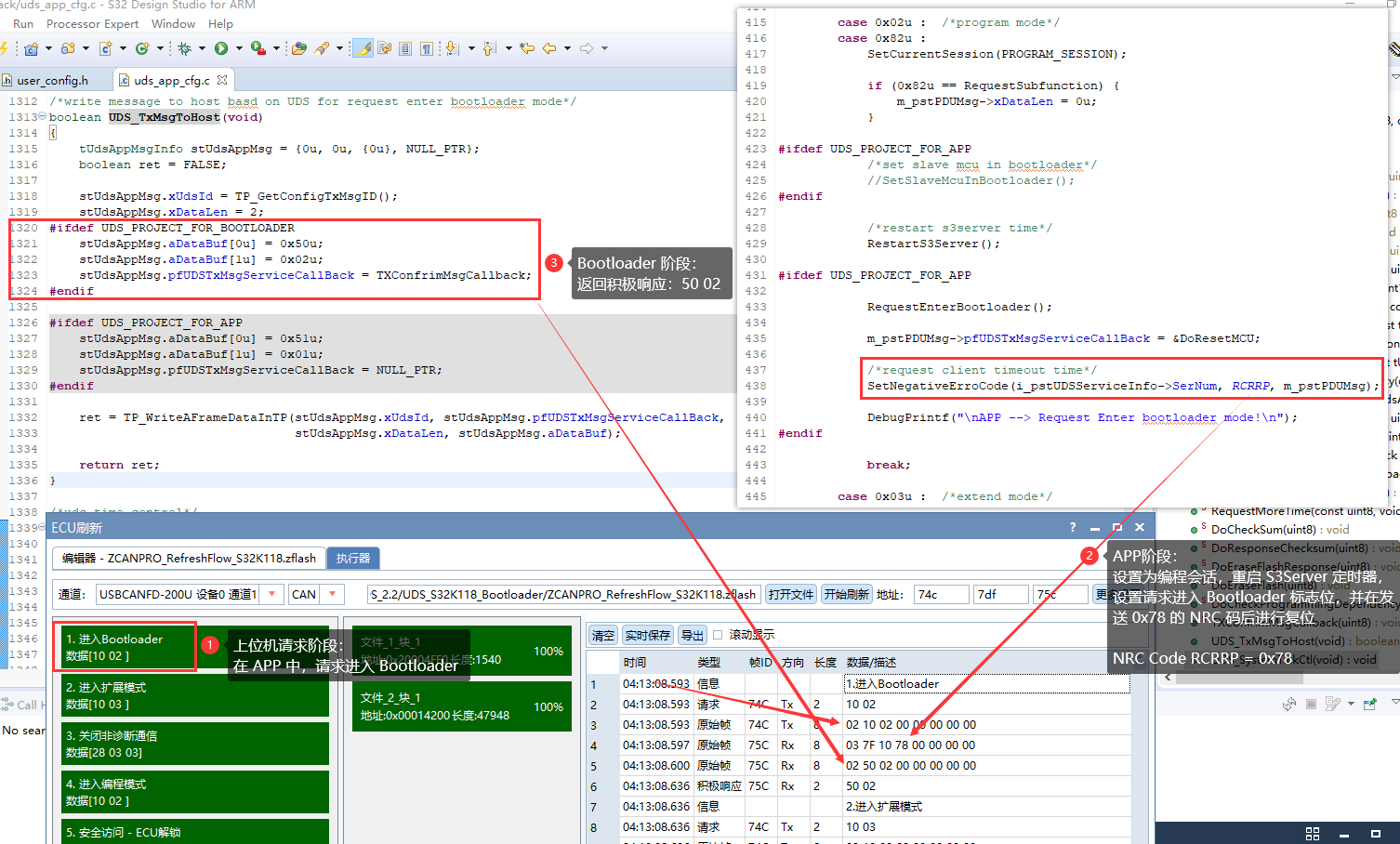Switch to user_config.h editor tab
1400x844 pixels.
click(52, 80)
